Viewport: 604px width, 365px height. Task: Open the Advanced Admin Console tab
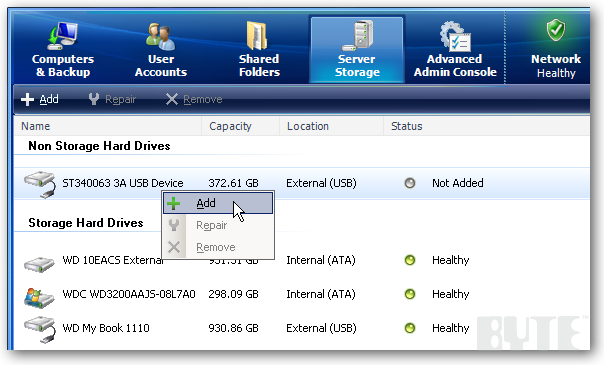pyautogui.click(x=455, y=50)
